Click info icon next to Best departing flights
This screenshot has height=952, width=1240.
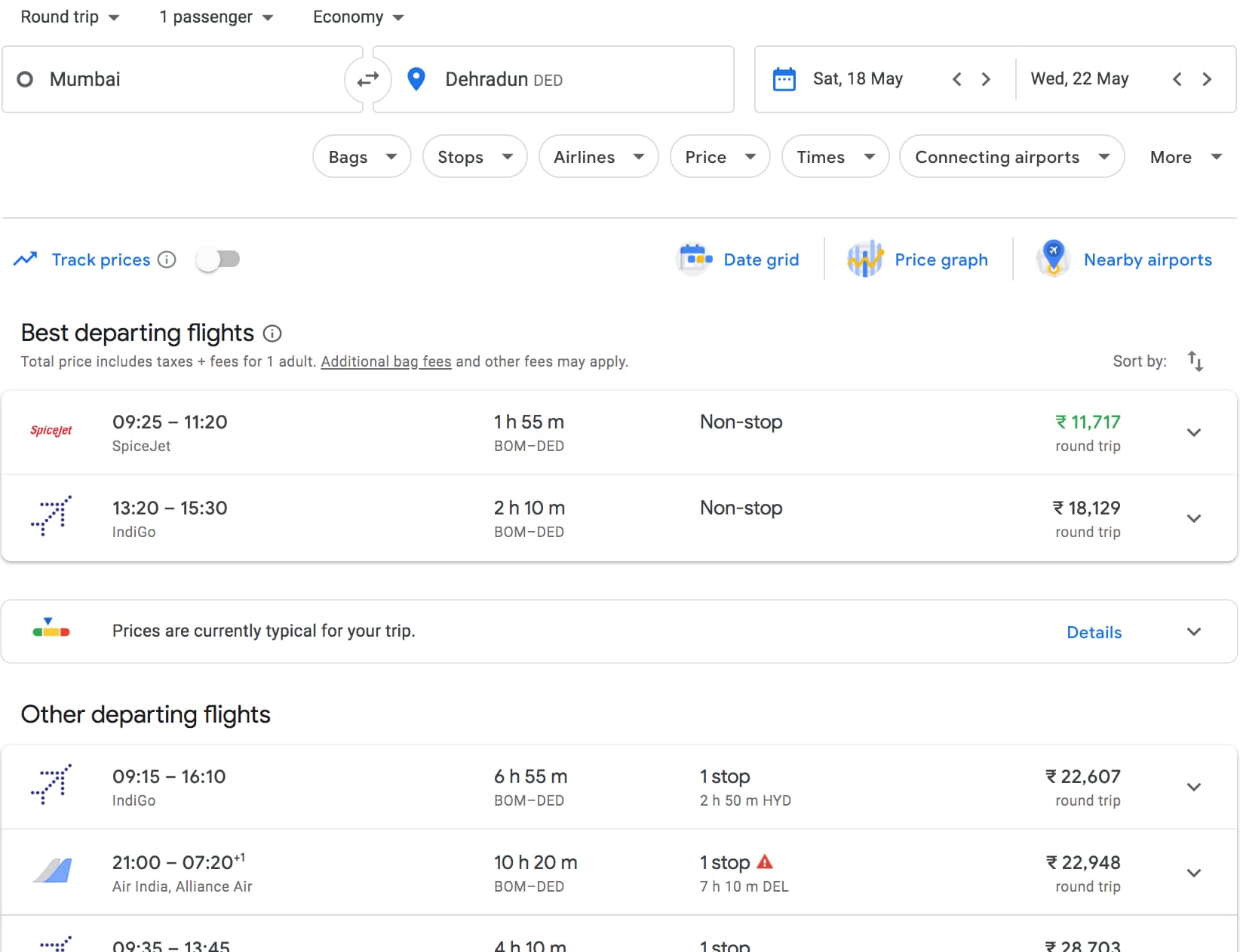(x=272, y=333)
